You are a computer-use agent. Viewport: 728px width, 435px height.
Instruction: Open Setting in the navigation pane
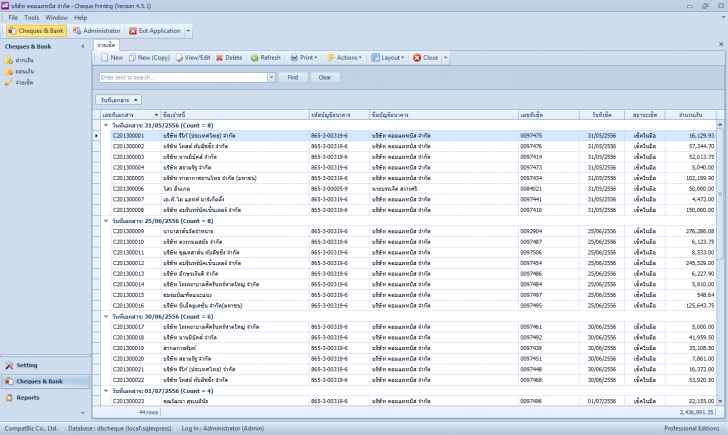(27, 365)
